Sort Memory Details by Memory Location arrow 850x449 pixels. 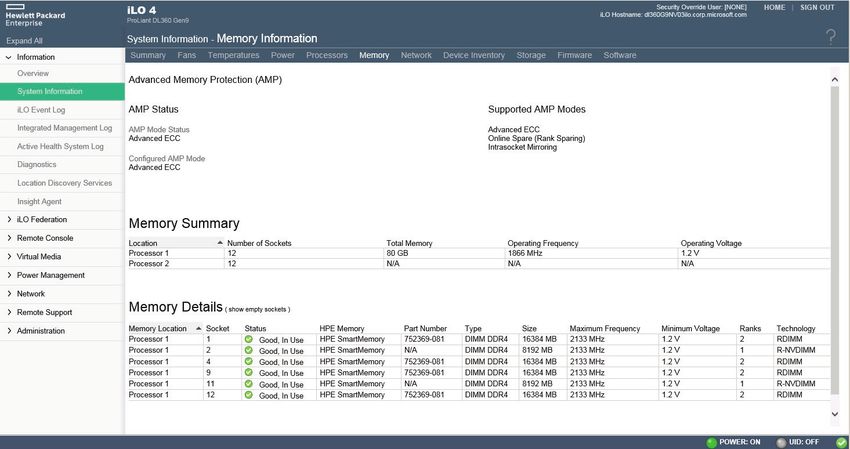(x=198, y=328)
